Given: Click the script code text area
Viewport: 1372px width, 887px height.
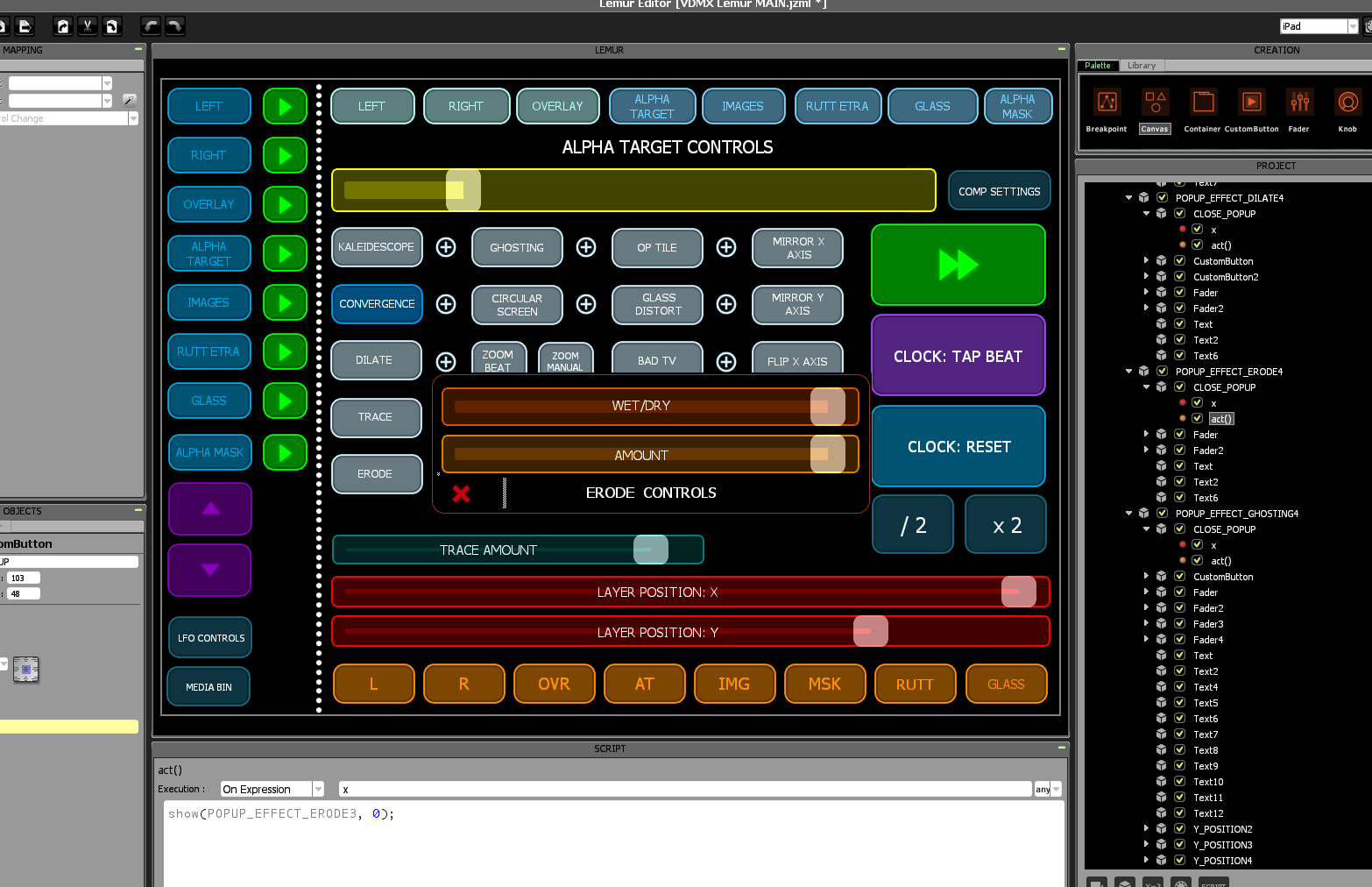Looking at the screenshot, I should pyautogui.click(x=614, y=843).
